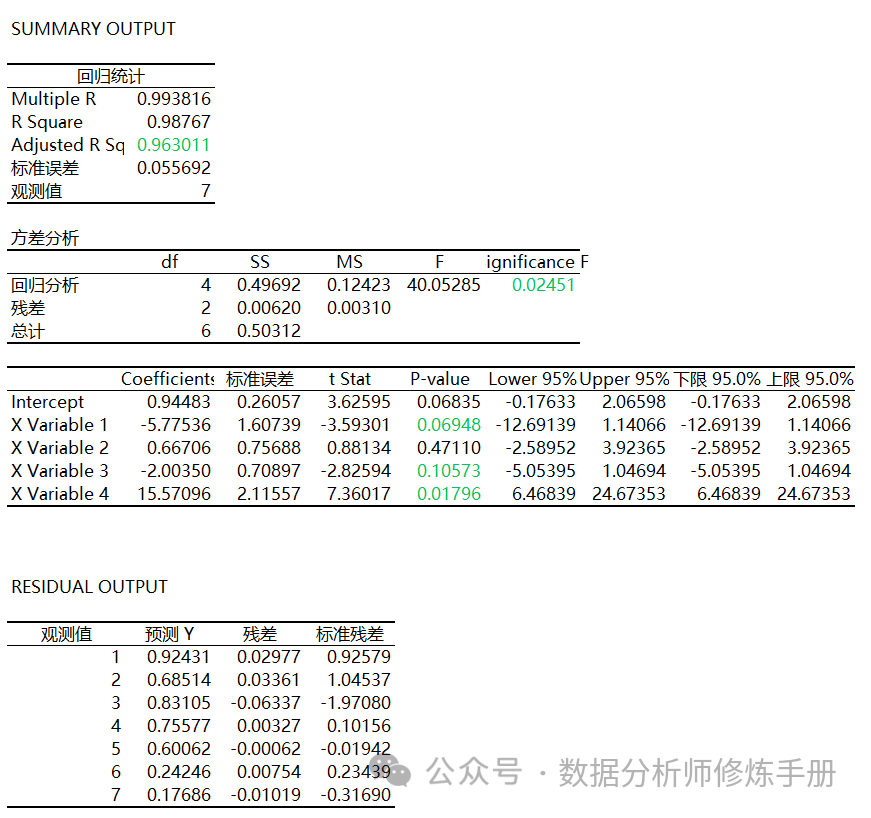This screenshot has width=871, height=818.
Task: Click the Significance F value 0.02451
Action: [x=543, y=285]
